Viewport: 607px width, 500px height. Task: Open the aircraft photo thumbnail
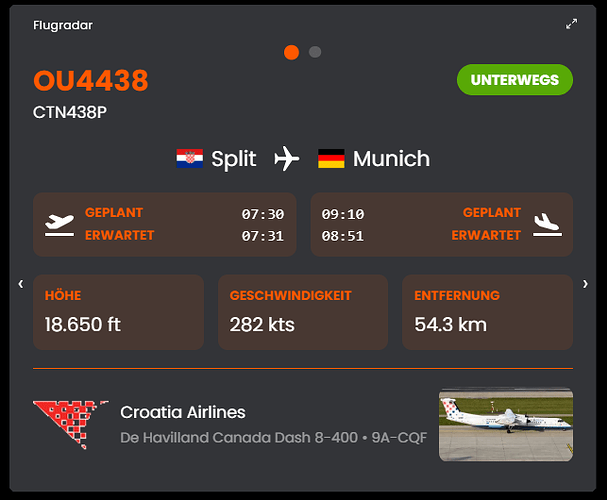point(506,424)
